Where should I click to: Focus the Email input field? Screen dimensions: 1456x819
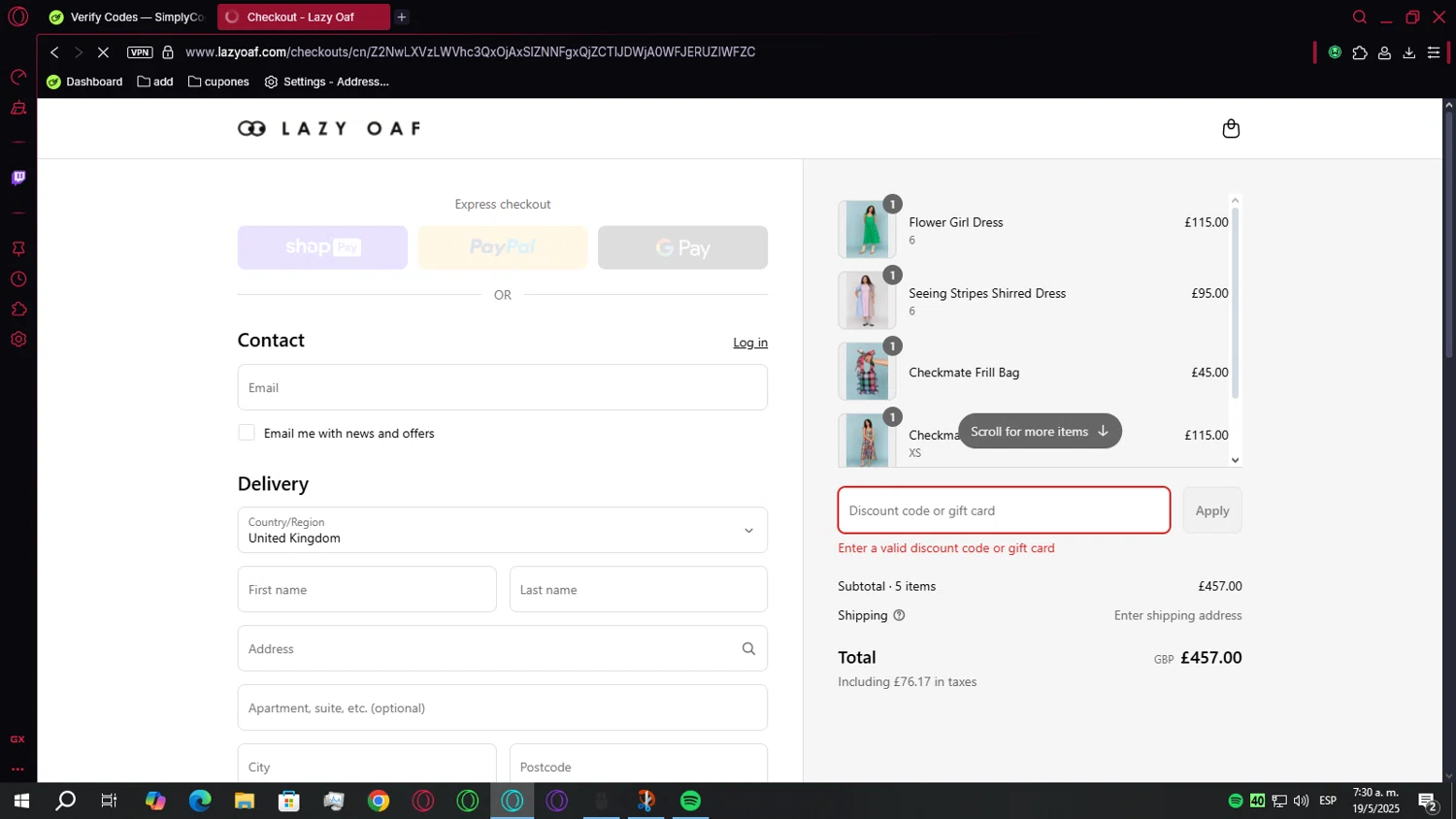click(x=503, y=387)
